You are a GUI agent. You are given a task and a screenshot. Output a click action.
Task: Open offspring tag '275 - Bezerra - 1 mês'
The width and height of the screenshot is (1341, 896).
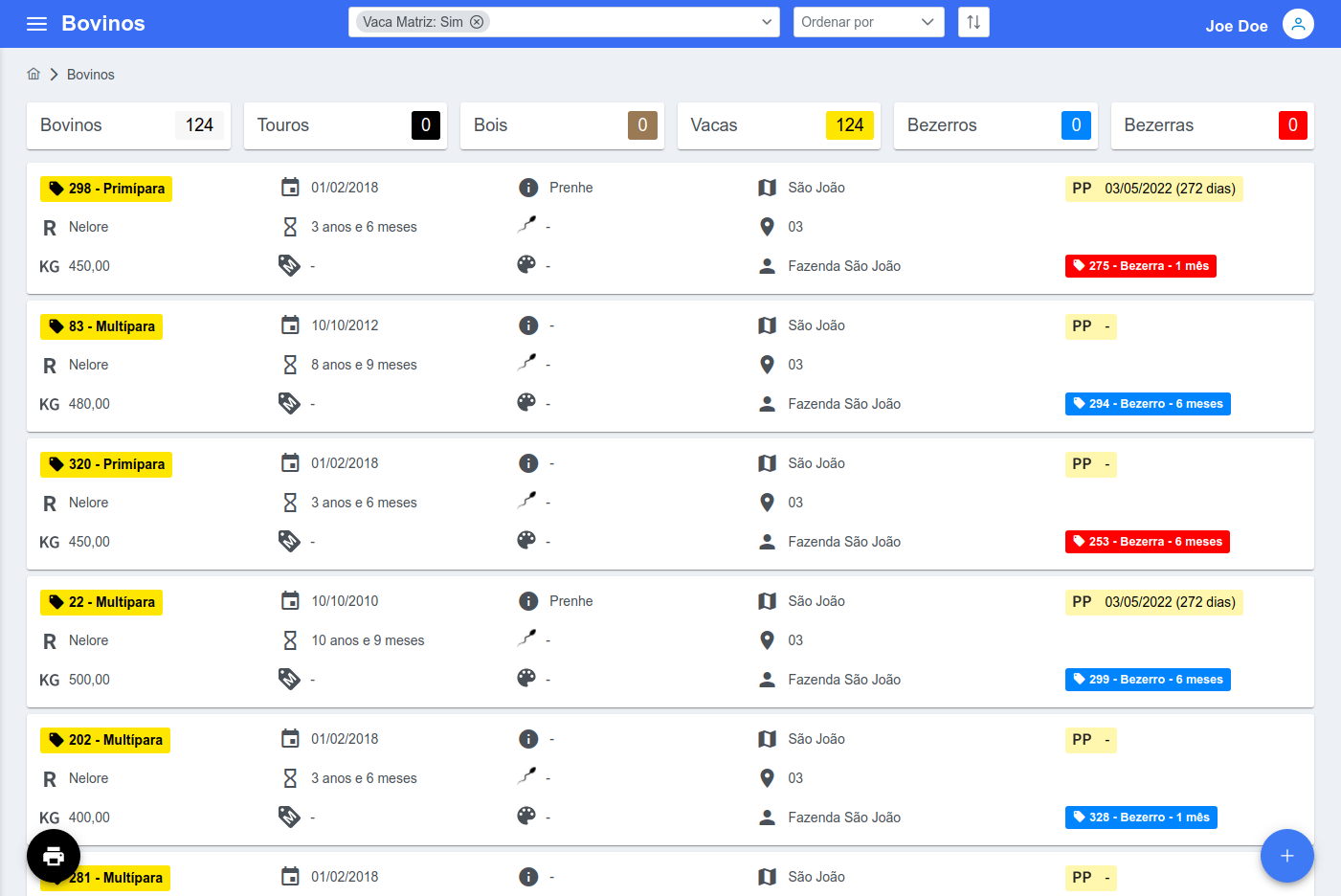[1141, 266]
